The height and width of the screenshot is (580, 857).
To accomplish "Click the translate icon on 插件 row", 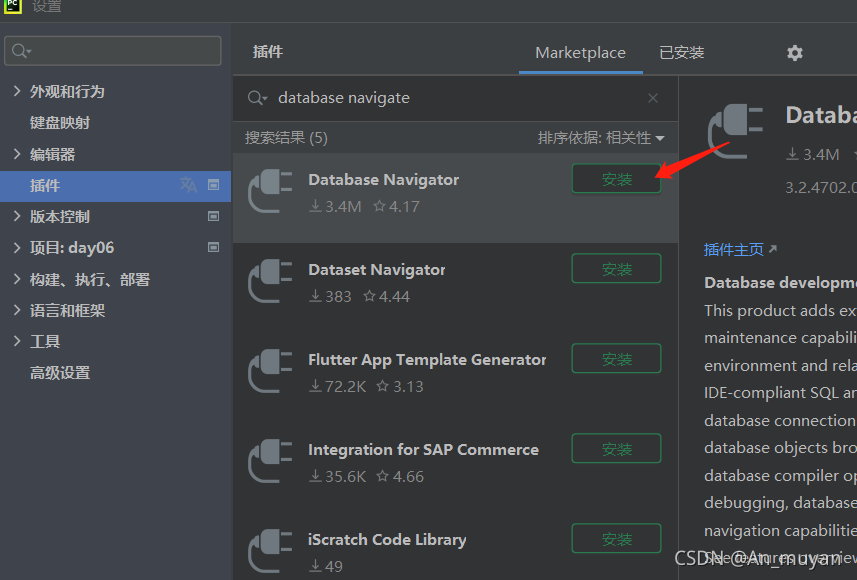I will tap(188, 185).
